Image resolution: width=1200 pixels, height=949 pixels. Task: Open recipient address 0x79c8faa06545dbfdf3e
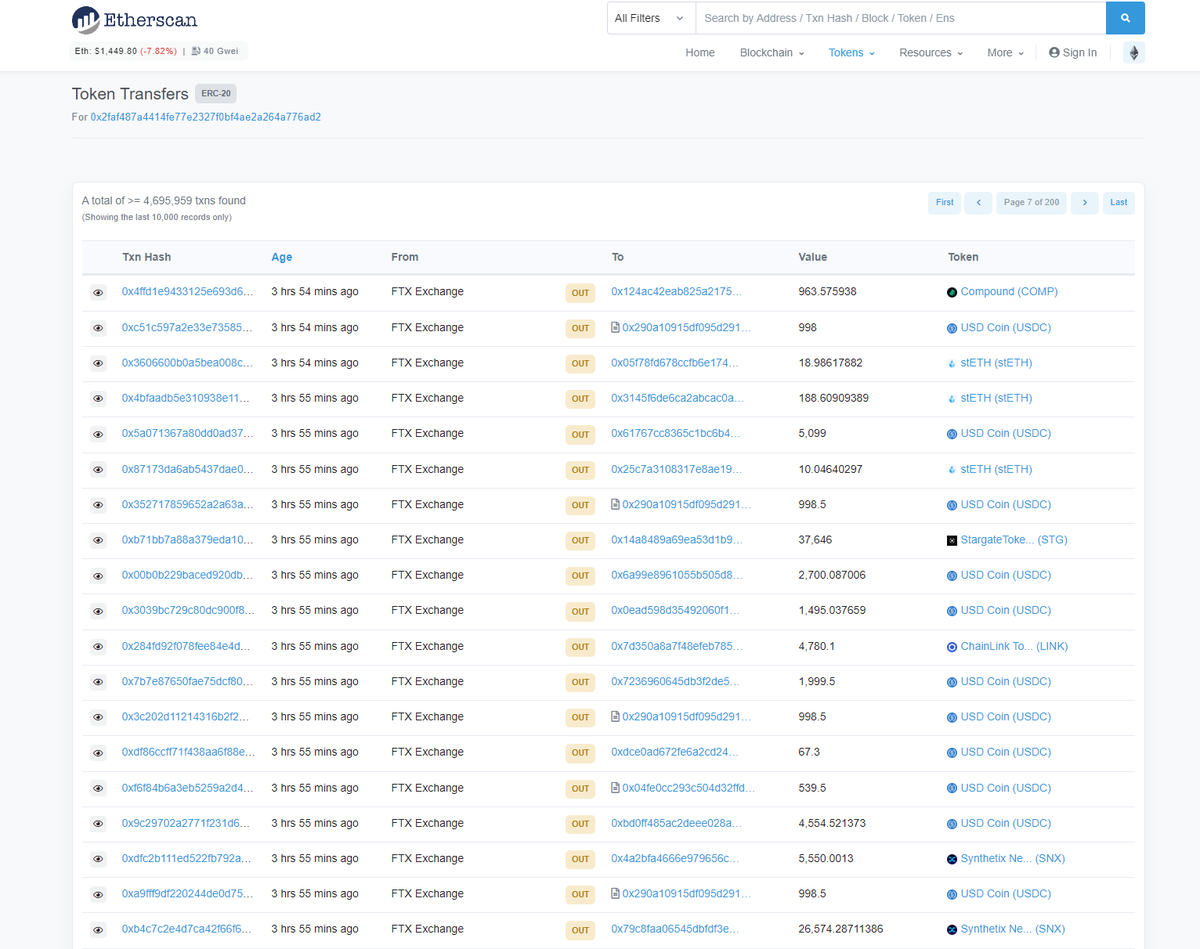coord(675,929)
